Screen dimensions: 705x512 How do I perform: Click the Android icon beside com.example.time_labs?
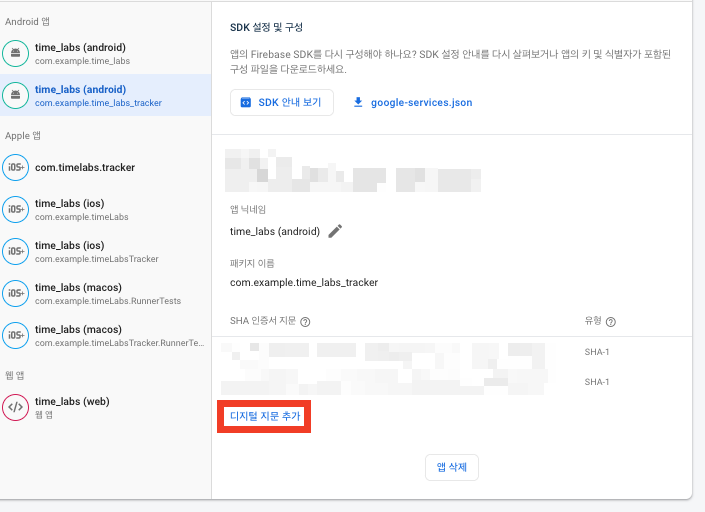pos(16,54)
